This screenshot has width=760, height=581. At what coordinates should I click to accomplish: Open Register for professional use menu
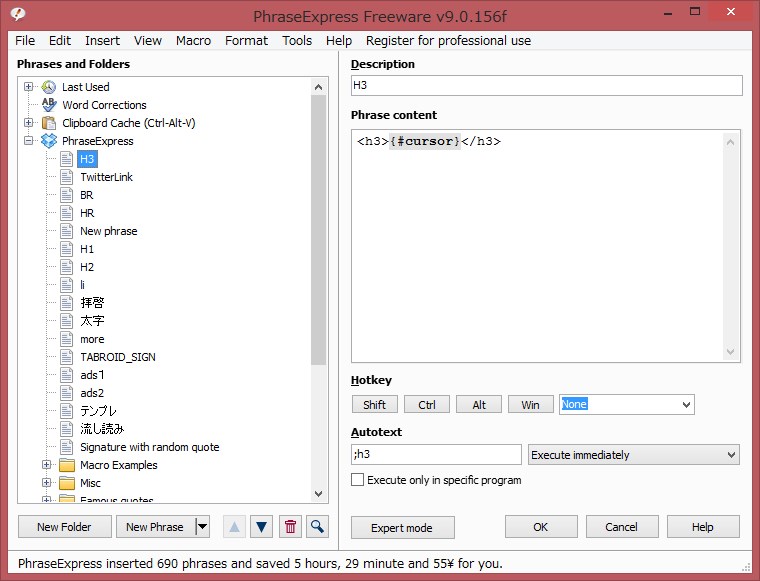point(448,41)
